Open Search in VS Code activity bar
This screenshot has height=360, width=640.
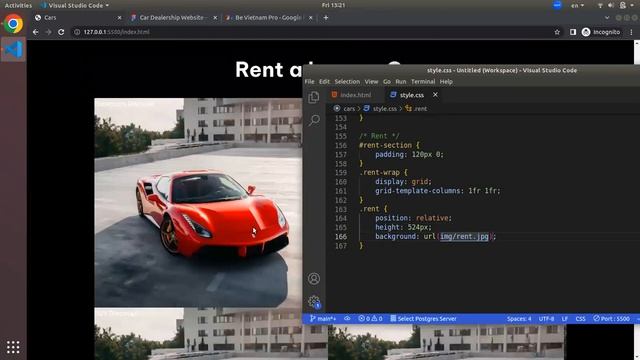(x=314, y=120)
